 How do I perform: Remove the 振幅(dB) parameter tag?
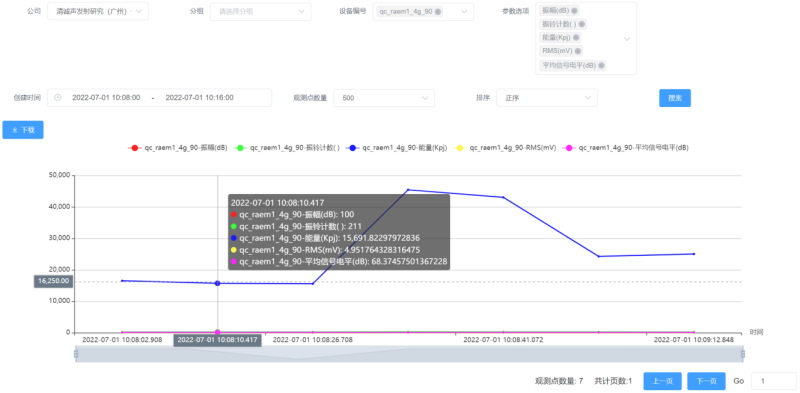tap(574, 11)
